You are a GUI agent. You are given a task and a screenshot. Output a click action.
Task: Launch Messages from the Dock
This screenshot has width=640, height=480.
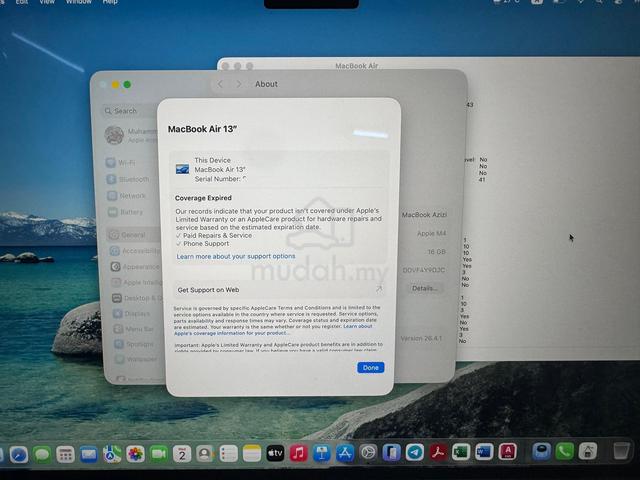(x=42, y=454)
